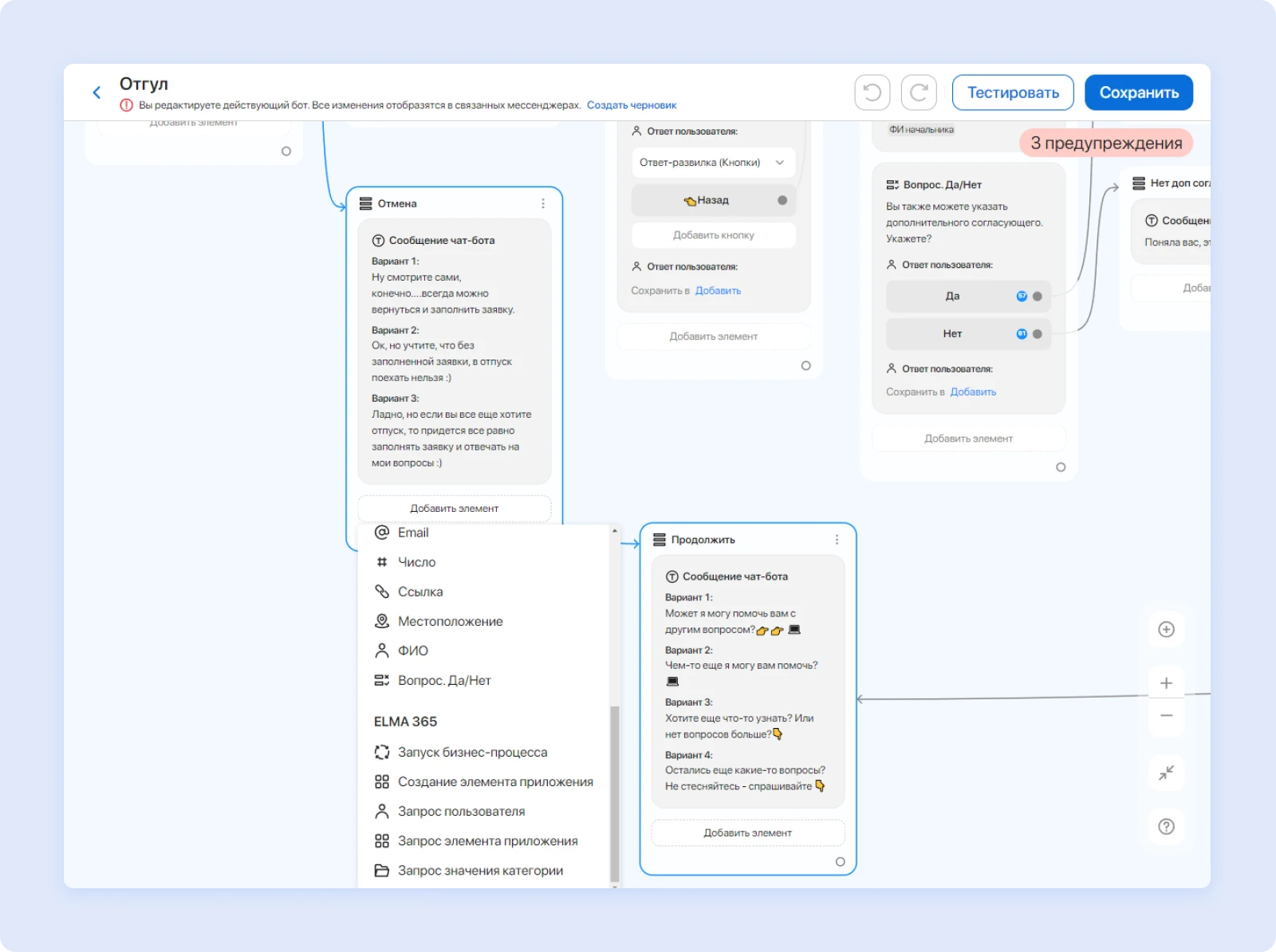Click the zoom in plus icon
Screen dimensions: 1276x952
[1166, 683]
